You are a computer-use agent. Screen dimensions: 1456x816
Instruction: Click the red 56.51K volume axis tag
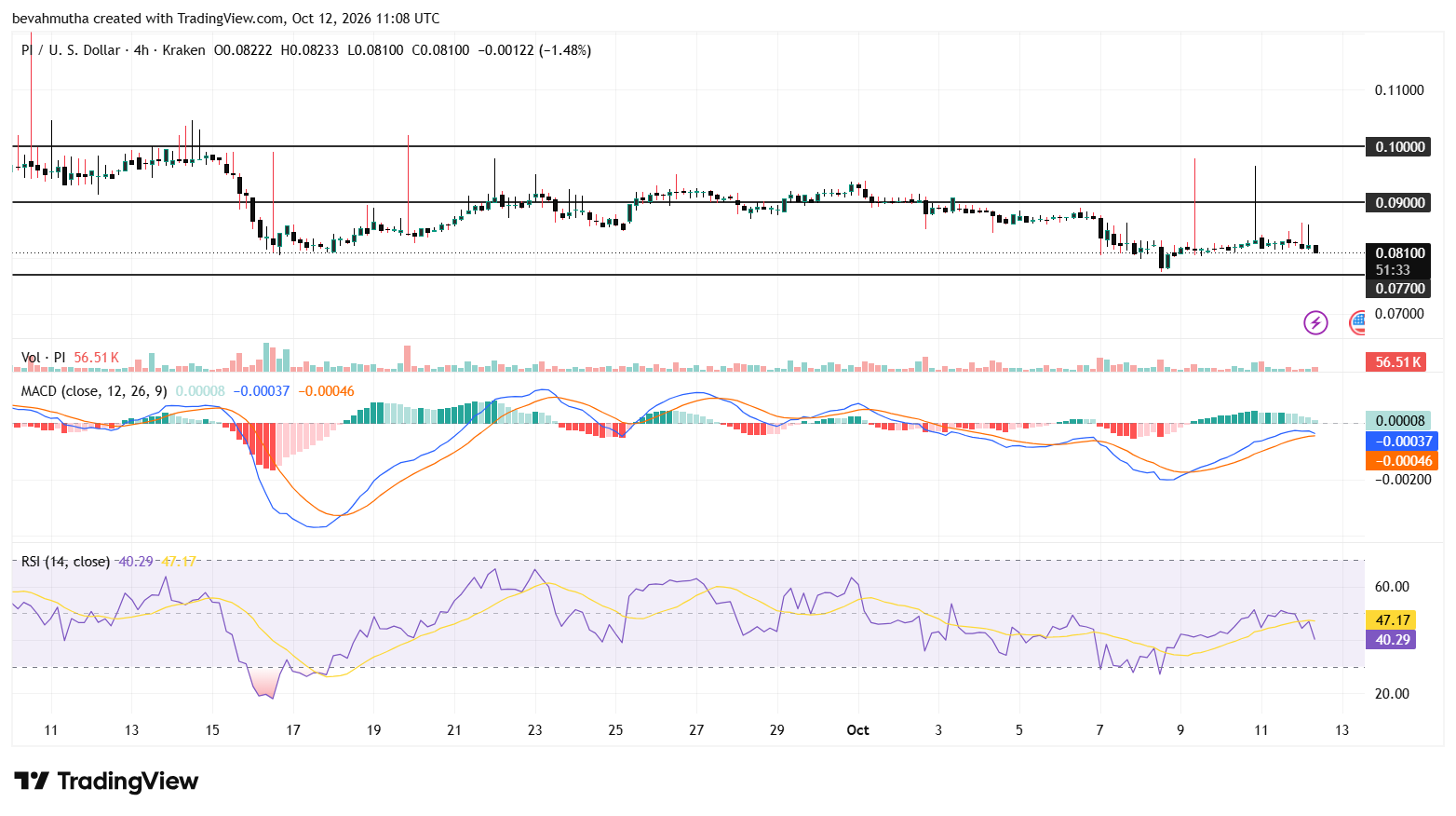coord(1395,361)
